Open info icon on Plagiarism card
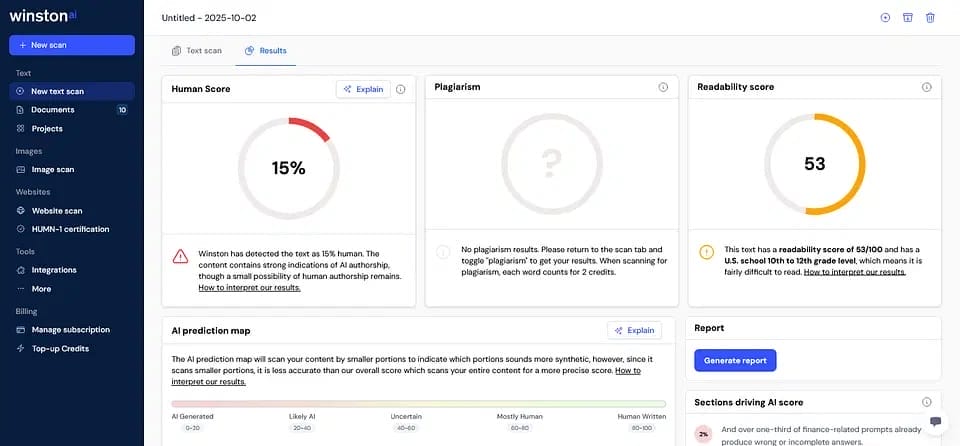Image resolution: width=960 pixels, height=446 pixels. (663, 88)
